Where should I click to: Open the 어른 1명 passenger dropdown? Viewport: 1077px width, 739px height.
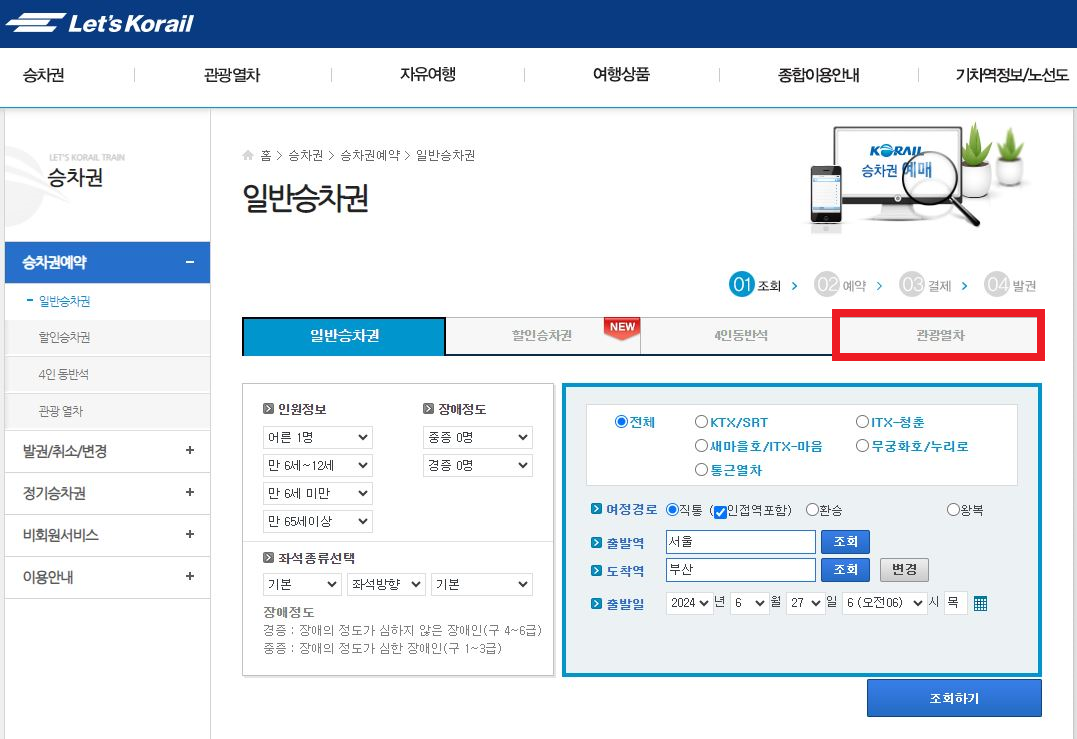(317, 437)
